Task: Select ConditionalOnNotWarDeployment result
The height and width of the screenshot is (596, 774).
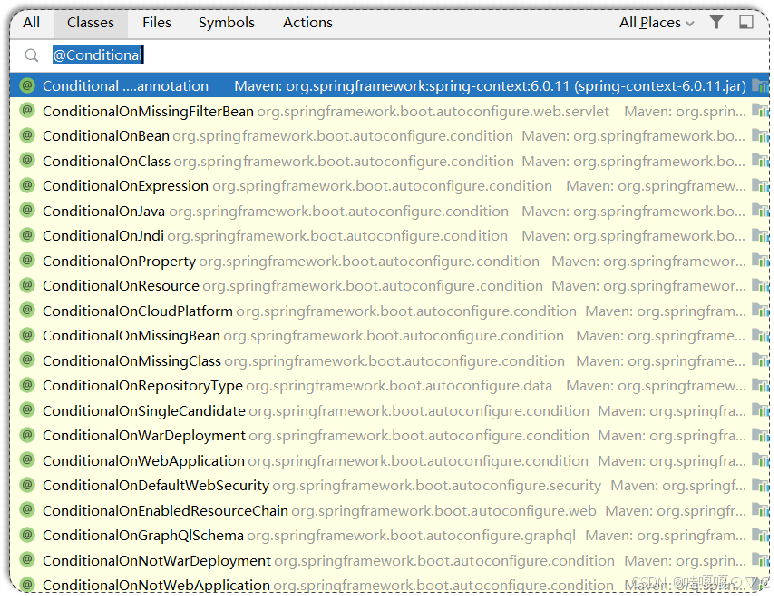Action: [x=389, y=560]
